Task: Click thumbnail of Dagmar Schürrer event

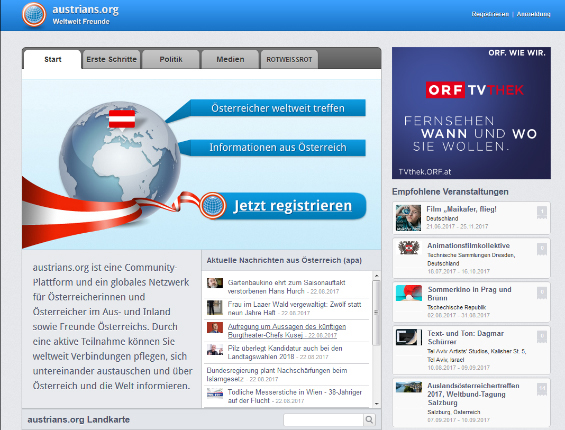Action: (x=409, y=337)
